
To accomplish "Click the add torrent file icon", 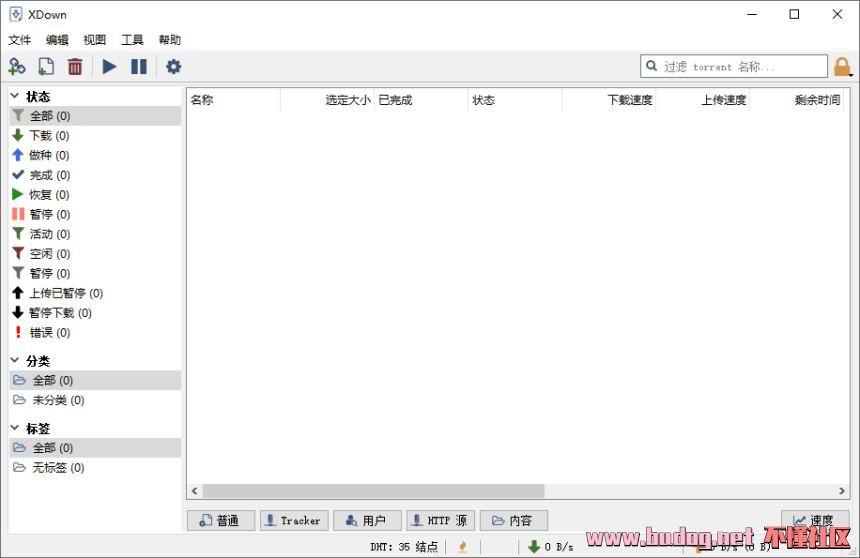I will [x=46, y=67].
